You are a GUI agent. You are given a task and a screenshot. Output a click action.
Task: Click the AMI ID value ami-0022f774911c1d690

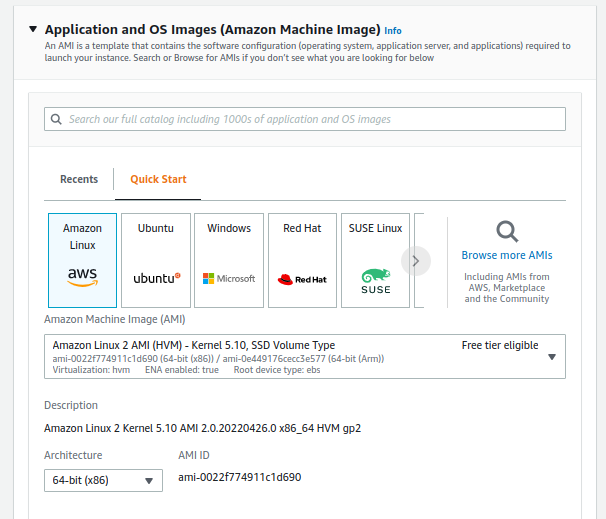[240, 477]
